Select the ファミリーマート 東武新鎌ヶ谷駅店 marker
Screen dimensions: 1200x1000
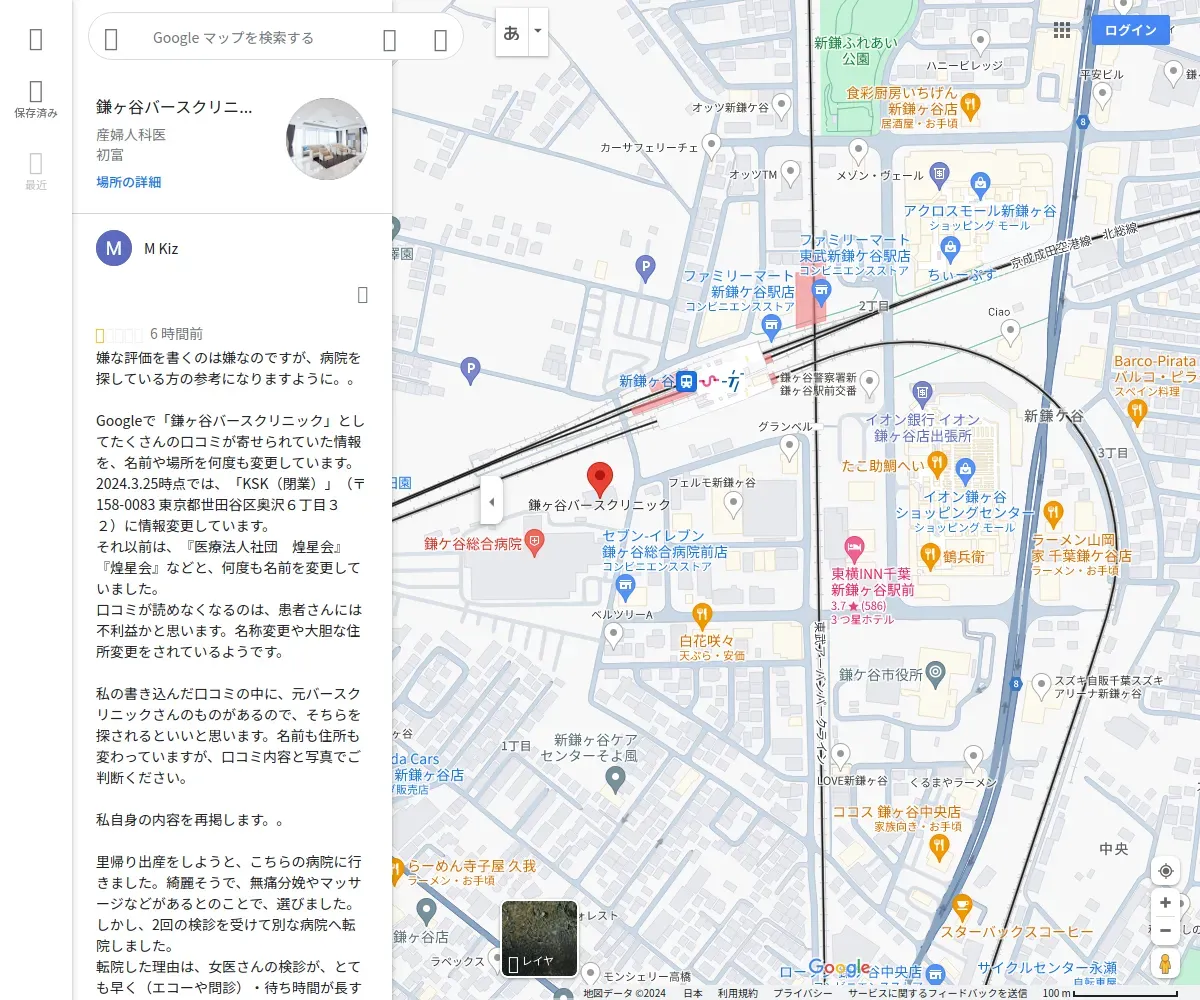(822, 291)
